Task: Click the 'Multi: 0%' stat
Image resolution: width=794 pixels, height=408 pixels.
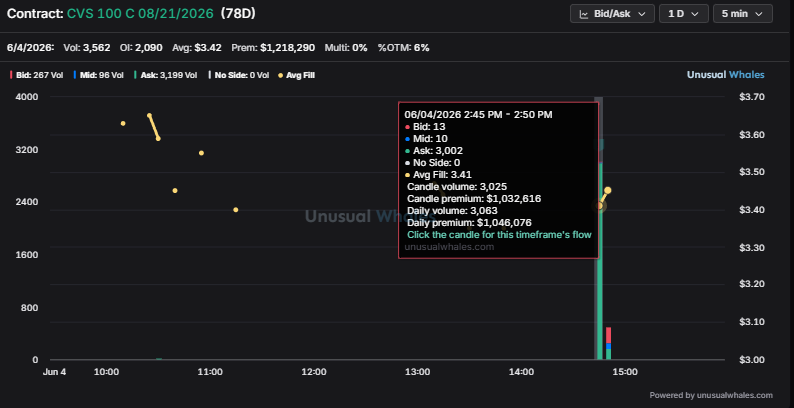Action: (x=346, y=48)
